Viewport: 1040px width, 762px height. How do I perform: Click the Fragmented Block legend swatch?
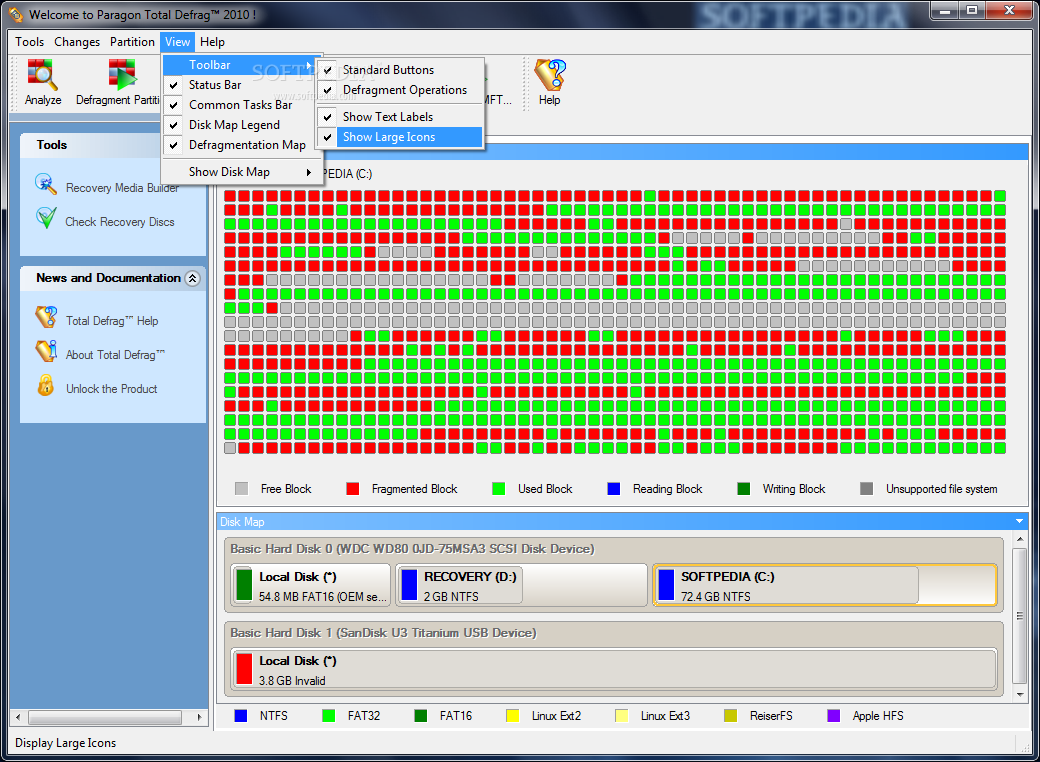tap(353, 489)
